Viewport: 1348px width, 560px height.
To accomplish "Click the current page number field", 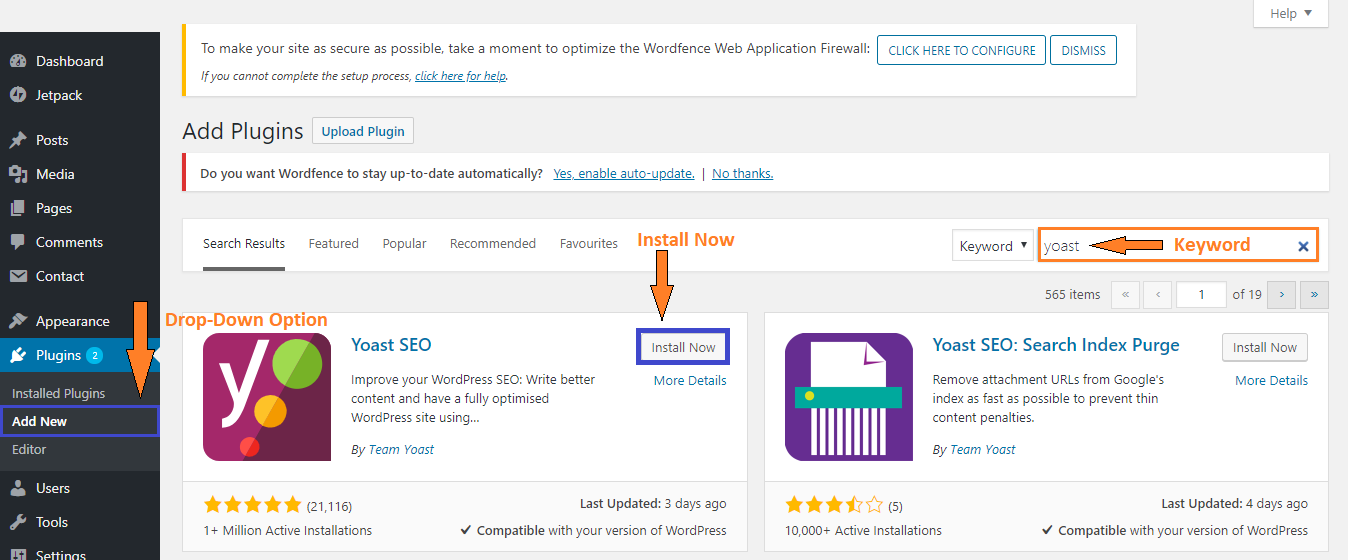I will pos(1202,294).
